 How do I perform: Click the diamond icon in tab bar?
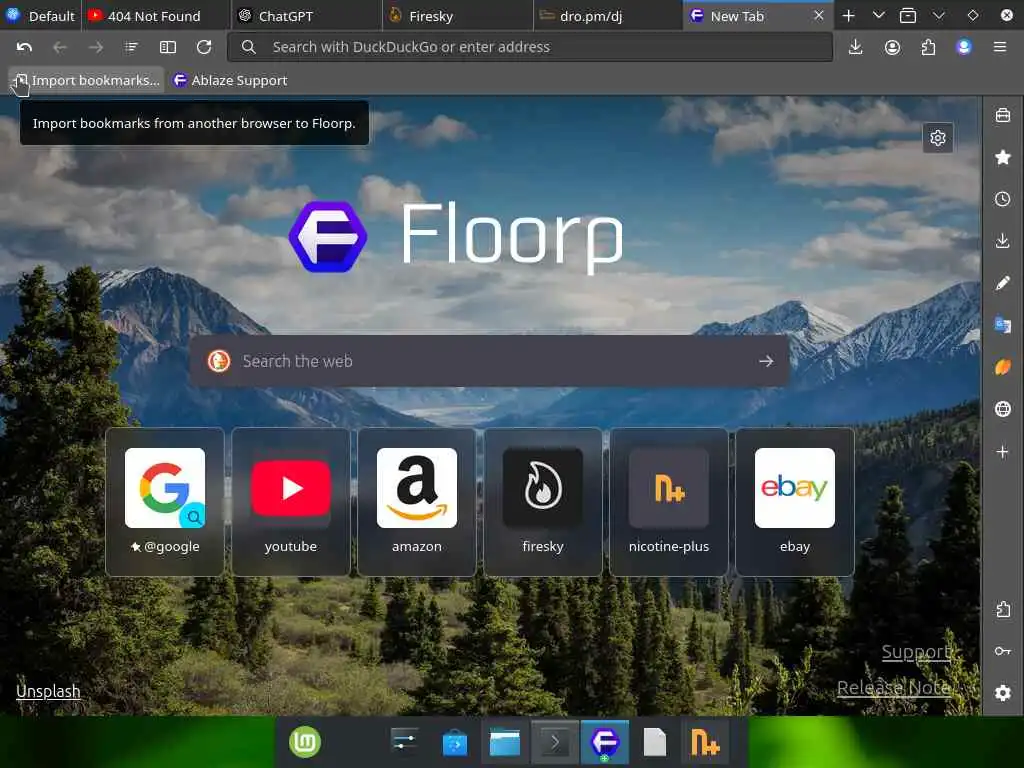click(972, 16)
